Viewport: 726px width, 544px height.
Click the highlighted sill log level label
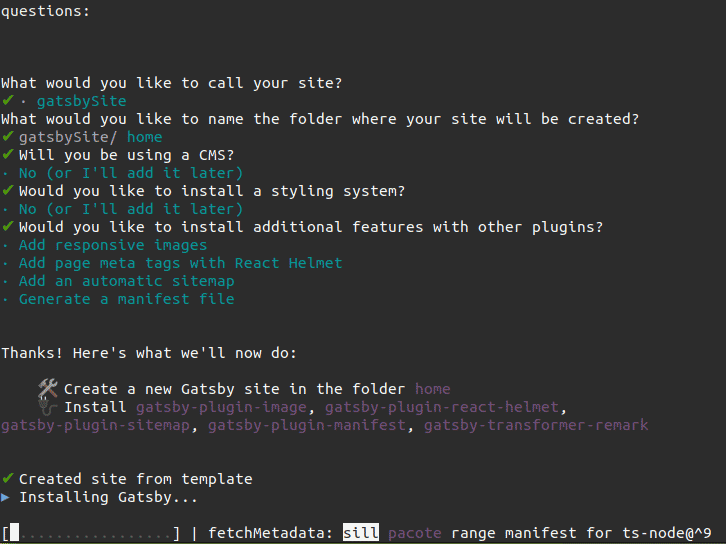click(361, 532)
